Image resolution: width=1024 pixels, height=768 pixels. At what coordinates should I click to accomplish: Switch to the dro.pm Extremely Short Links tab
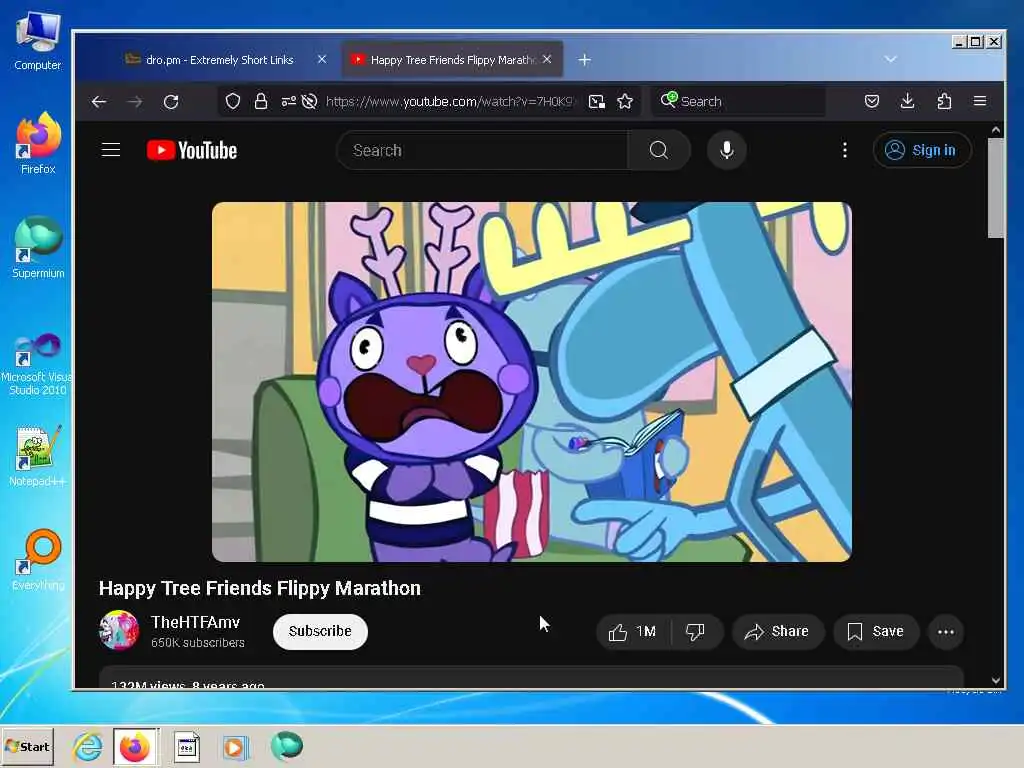219,60
